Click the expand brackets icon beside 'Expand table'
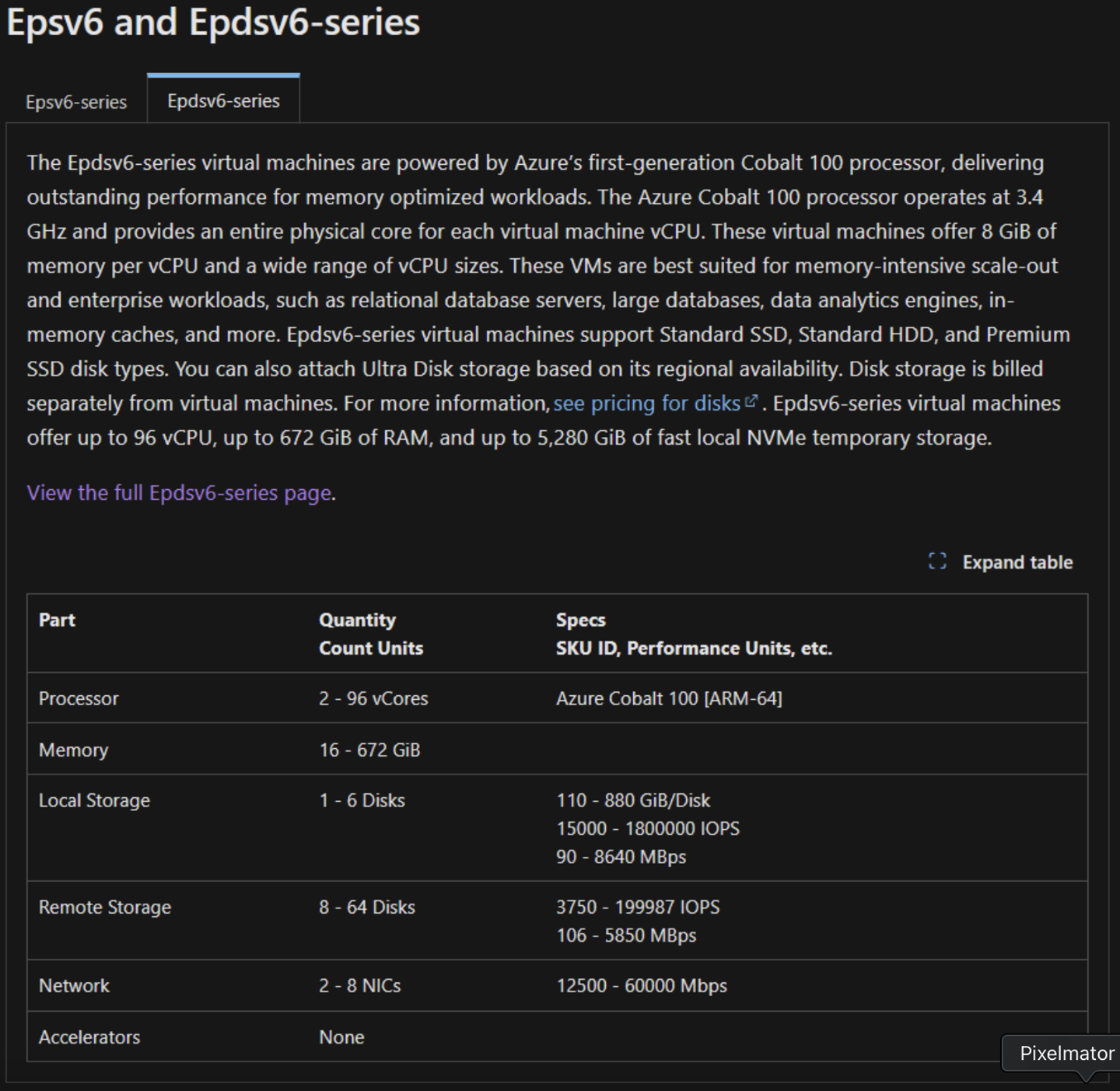 [x=937, y=561]
